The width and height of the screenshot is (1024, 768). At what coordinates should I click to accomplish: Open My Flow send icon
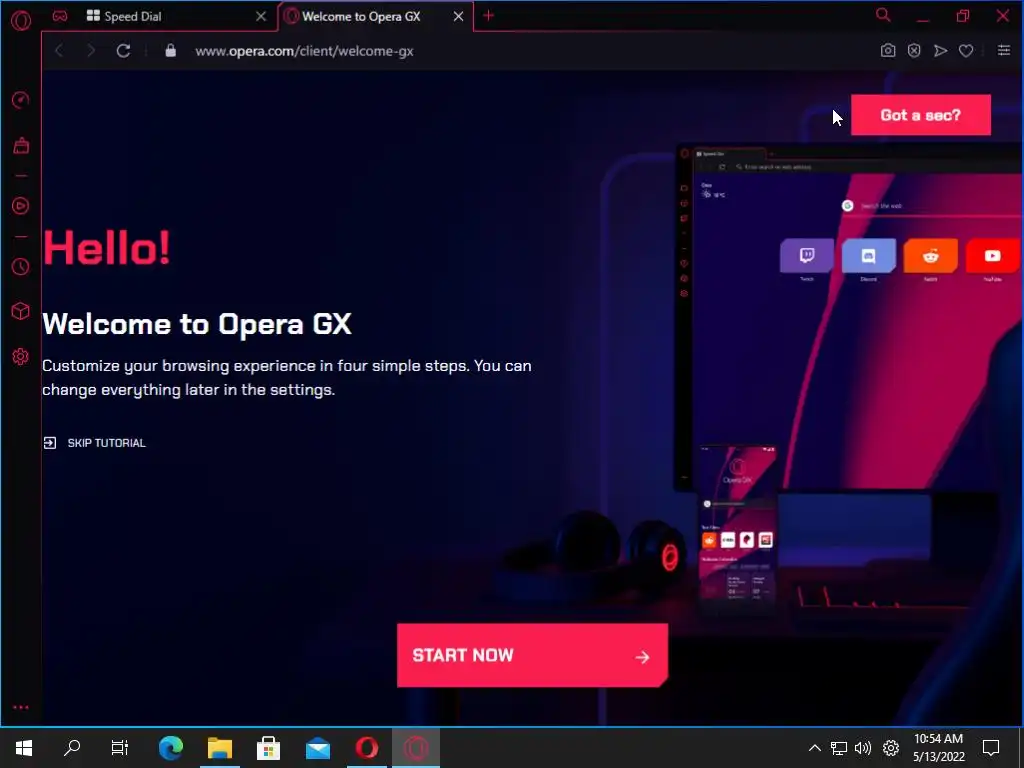pos(940,51)
